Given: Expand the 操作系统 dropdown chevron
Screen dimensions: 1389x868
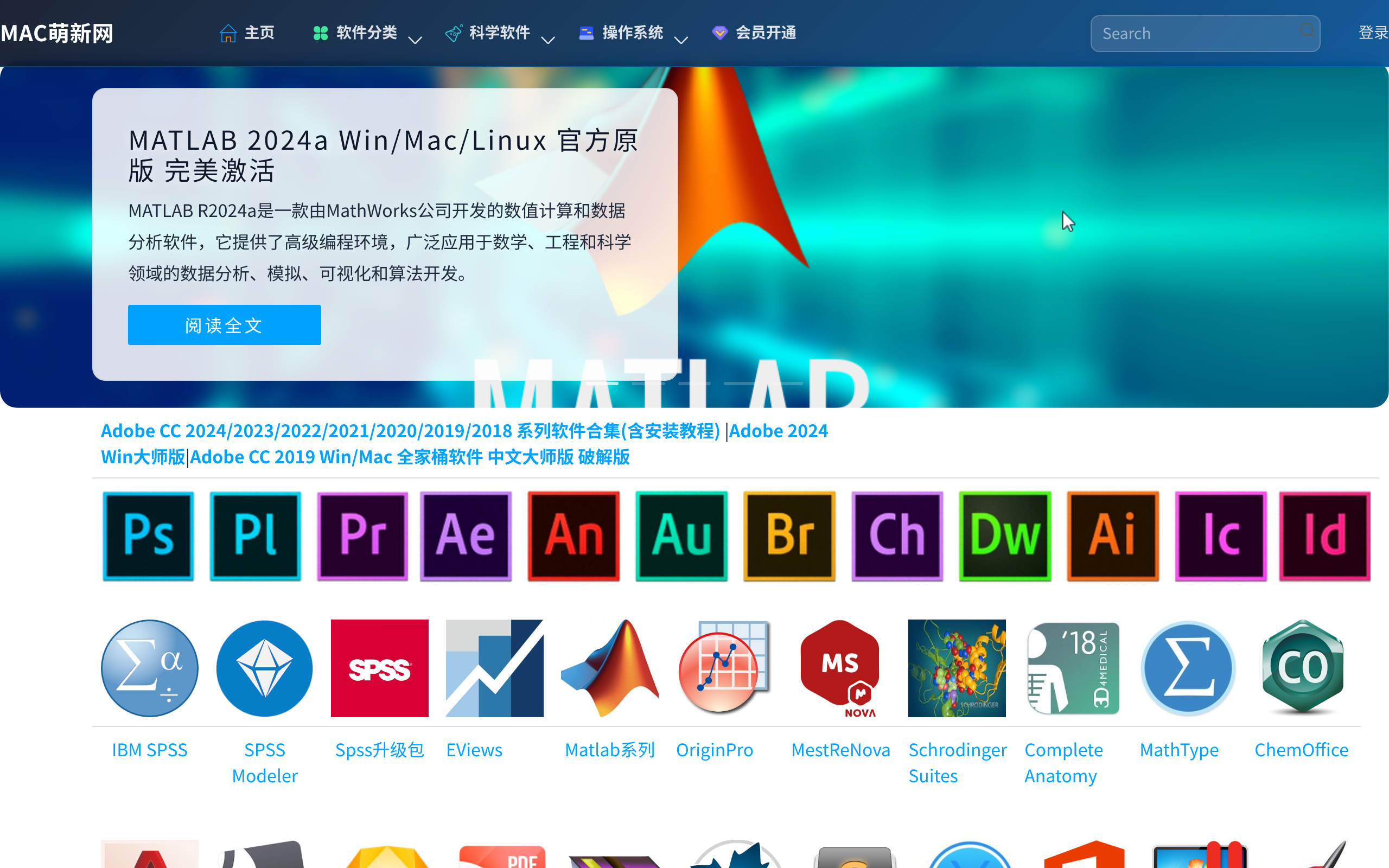Looking at the screenshot, I should pyautogui.click(x=681, y=40).
